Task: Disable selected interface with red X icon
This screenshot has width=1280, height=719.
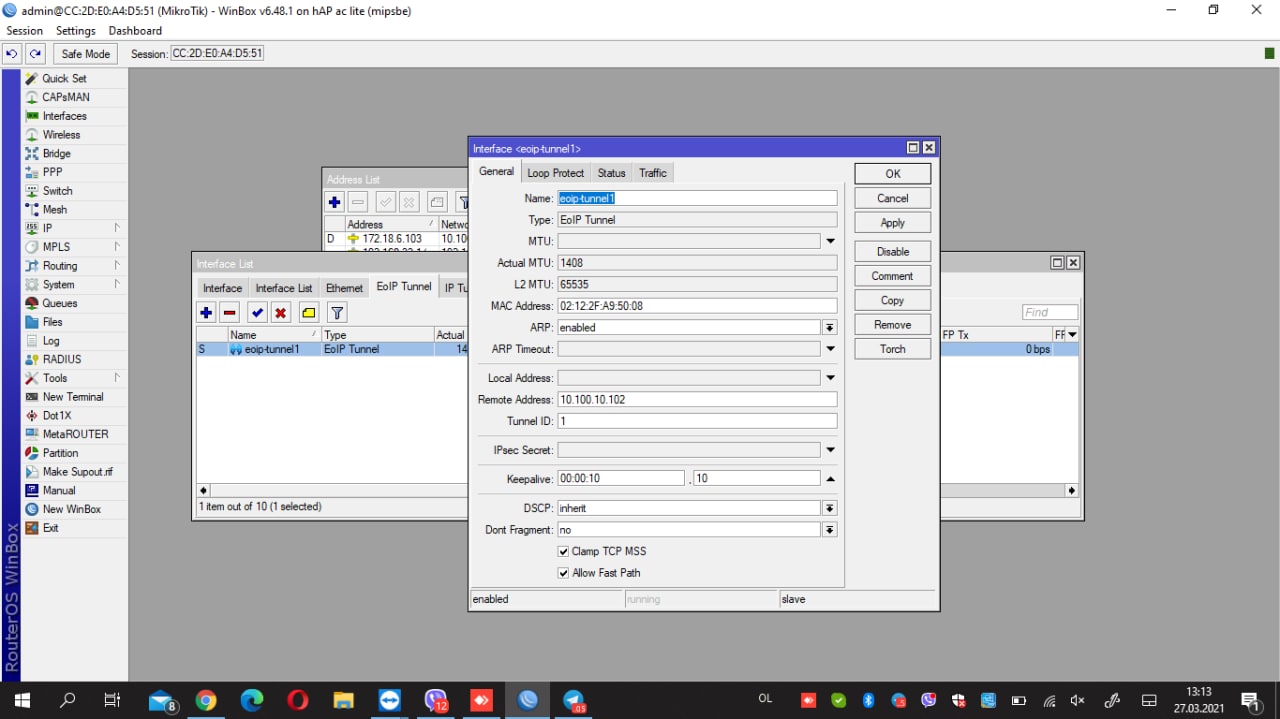Action: (281, 313)
